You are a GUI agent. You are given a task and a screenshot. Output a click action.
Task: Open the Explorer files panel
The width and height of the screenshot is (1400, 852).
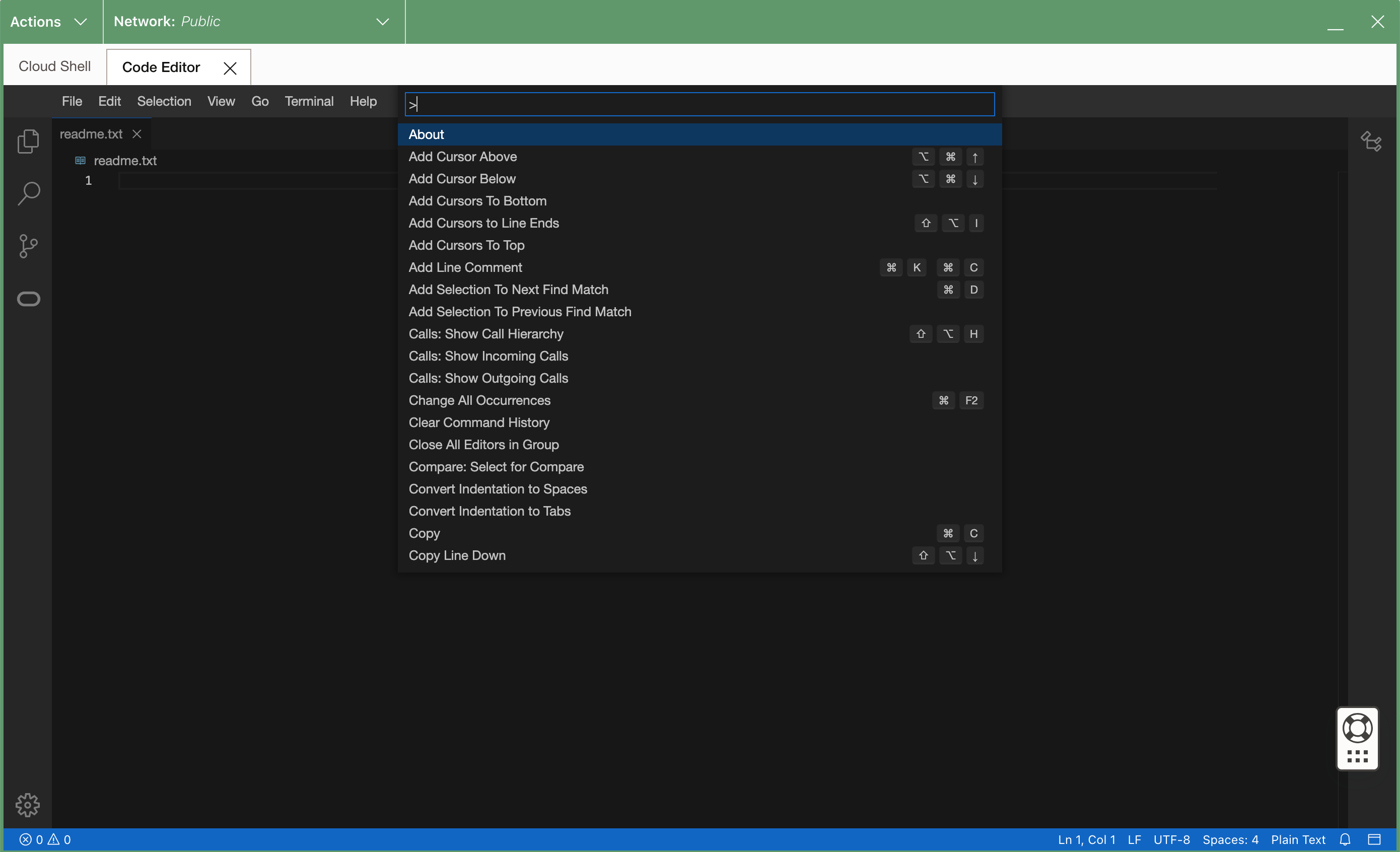[x=28, y=140]
